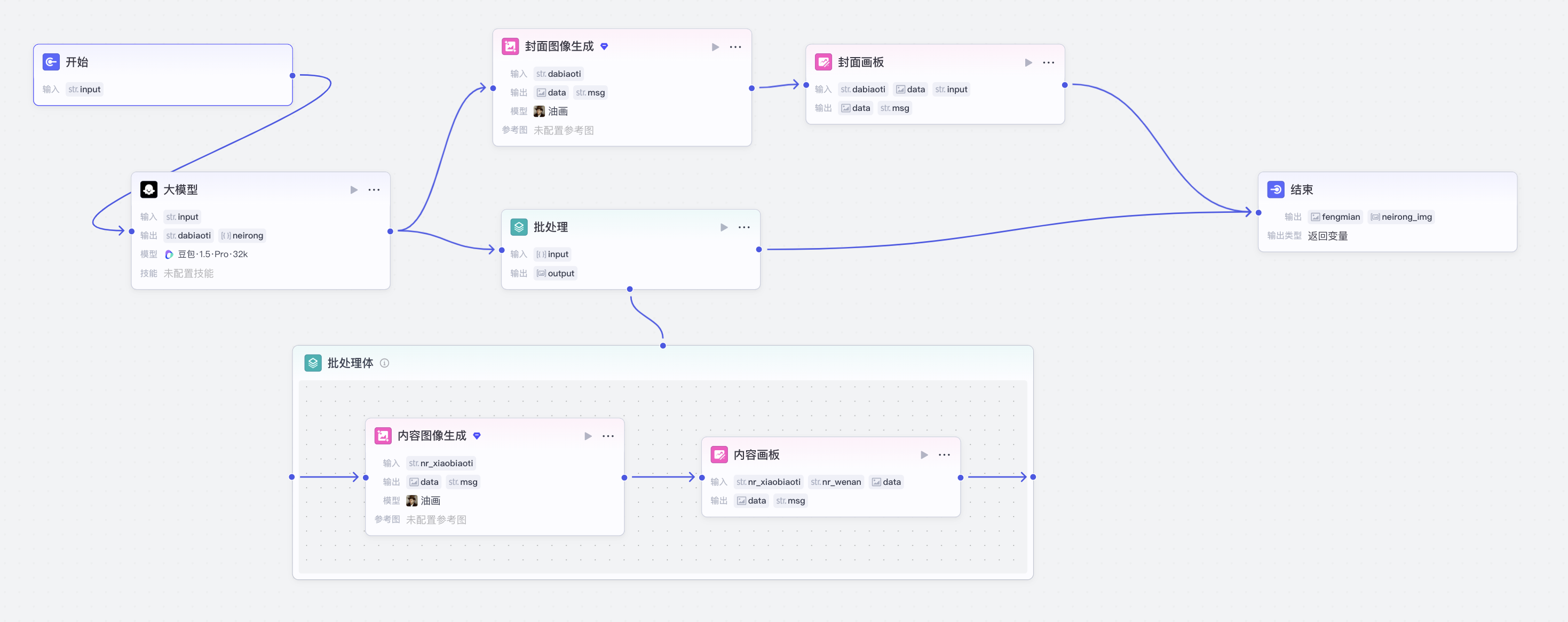The image size is (1568, 622).
Task: Click the 封面画板 canvas node icon
Action: [823, 62]
